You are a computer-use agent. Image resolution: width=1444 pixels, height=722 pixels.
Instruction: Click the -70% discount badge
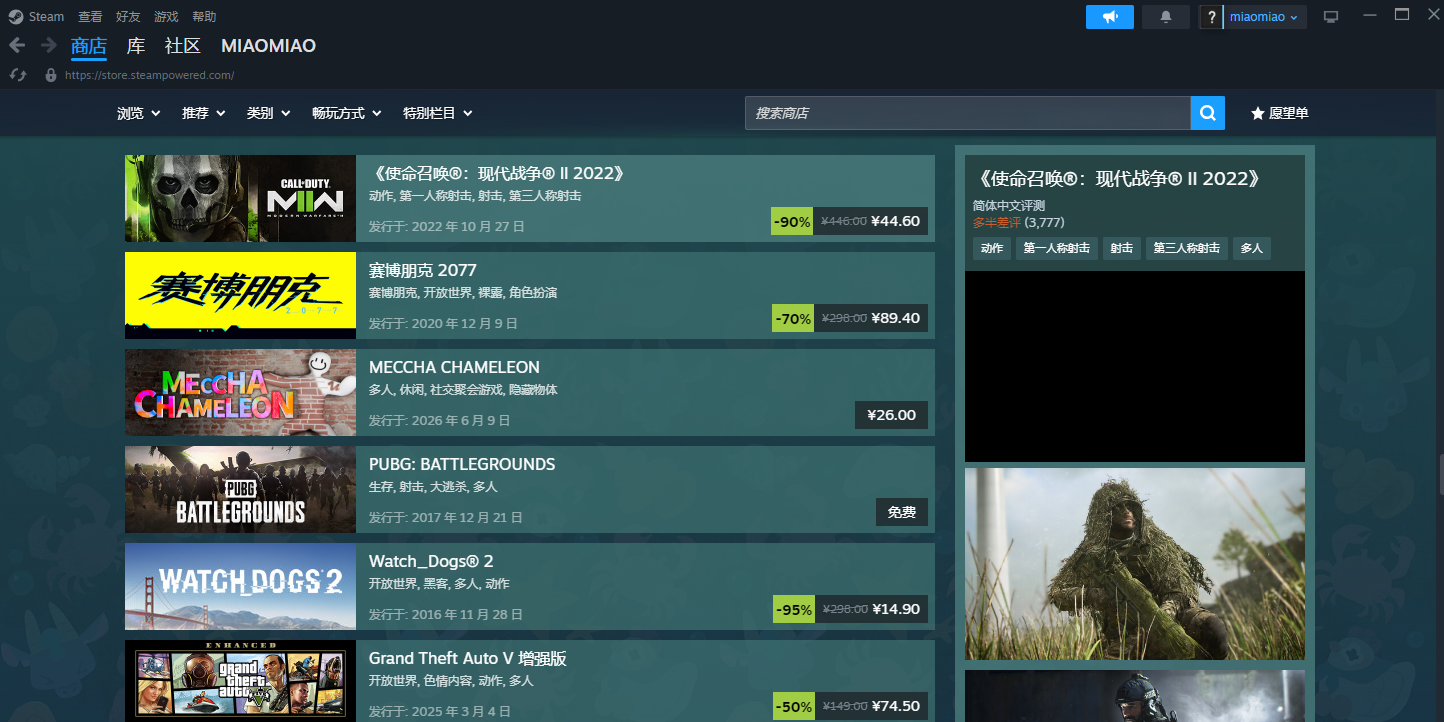[792, 318]
